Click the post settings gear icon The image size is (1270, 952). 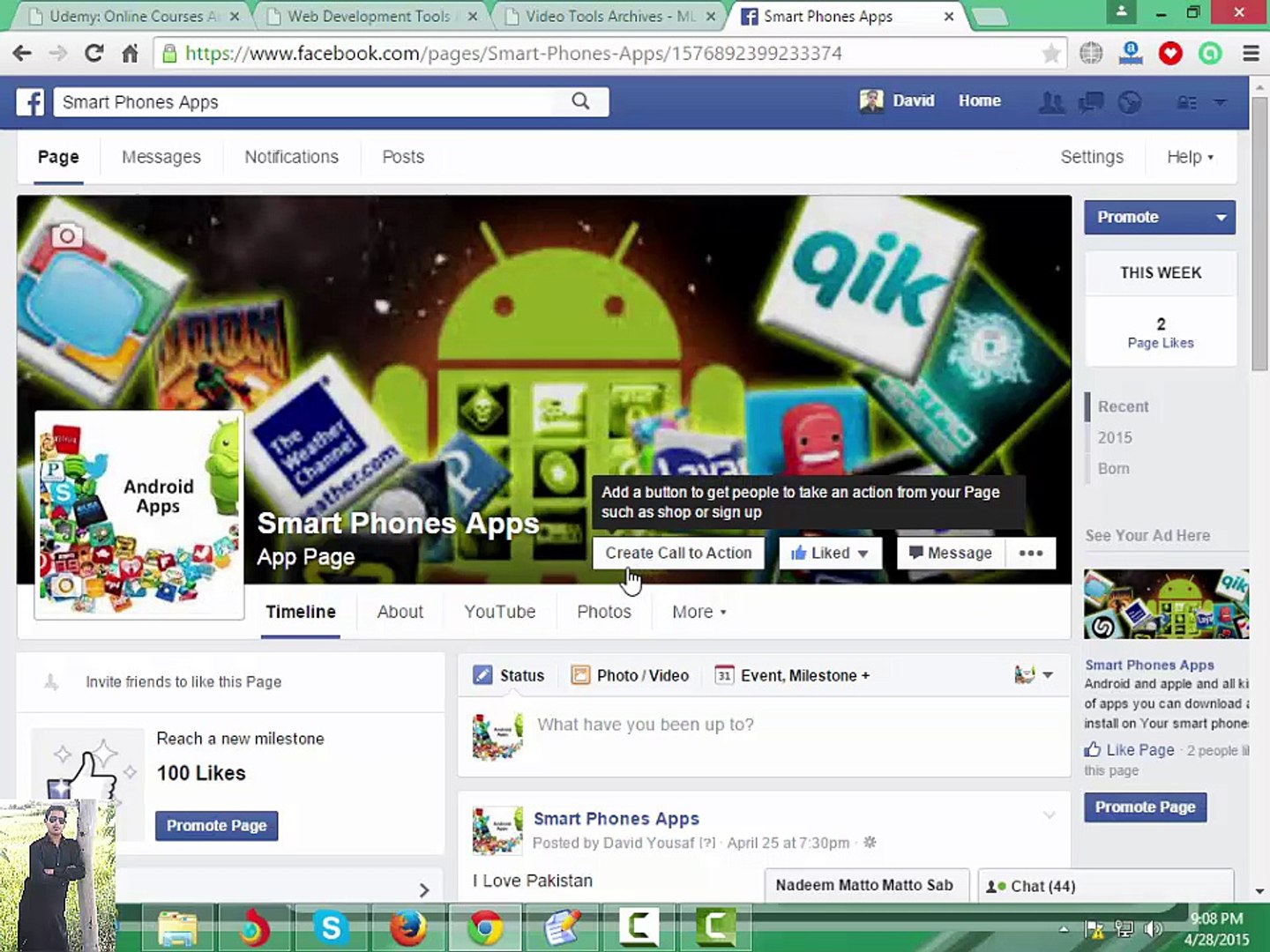870,842
